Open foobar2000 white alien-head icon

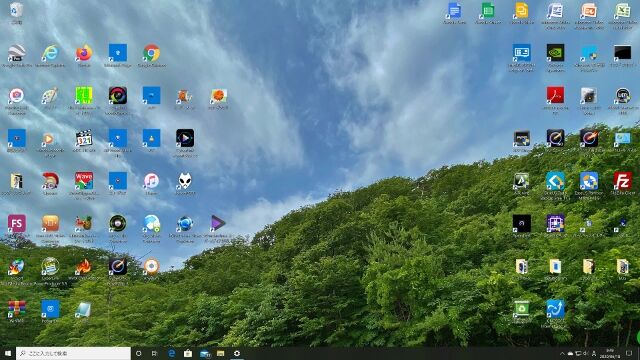(x=185, y=181)
